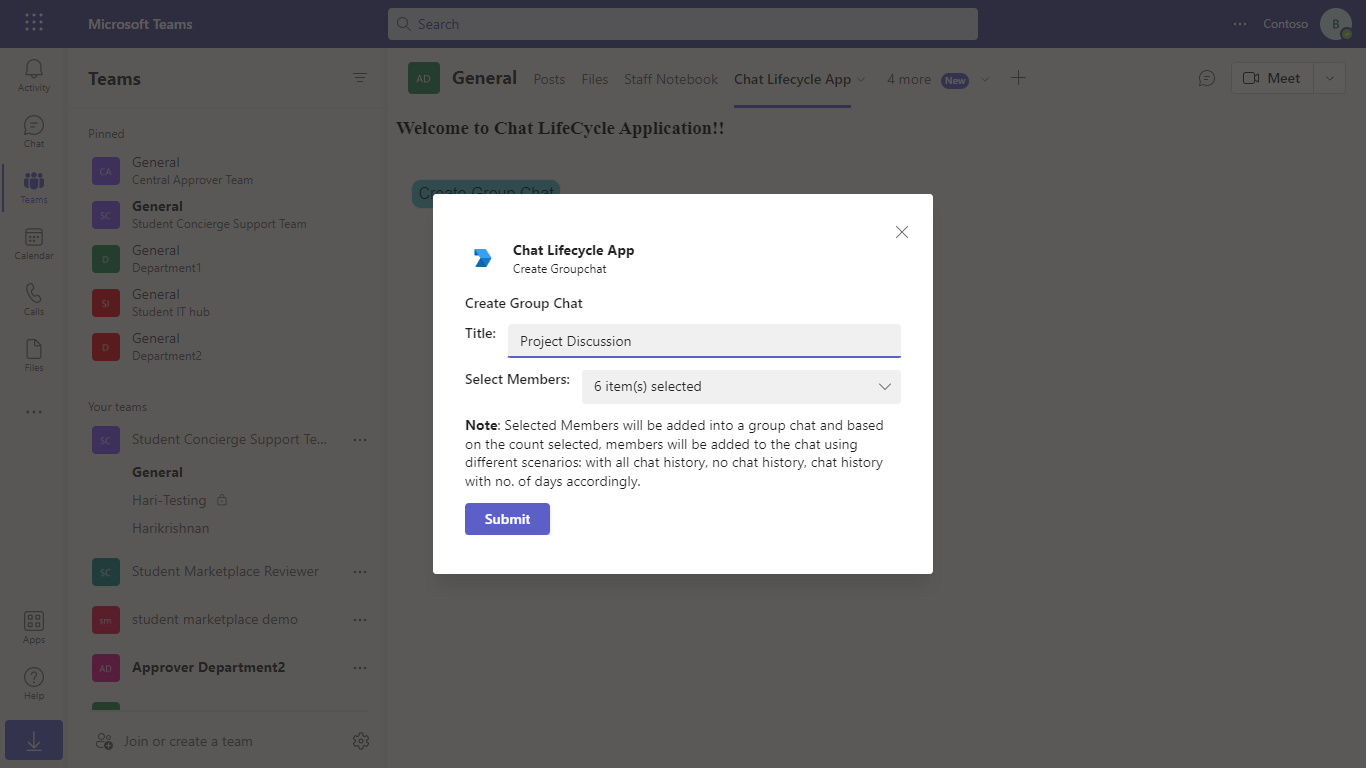Show more apps ellipsis in sidebar
This screenshot has width=1366, height=768.
pyautogui.click(x=34, y=412)
